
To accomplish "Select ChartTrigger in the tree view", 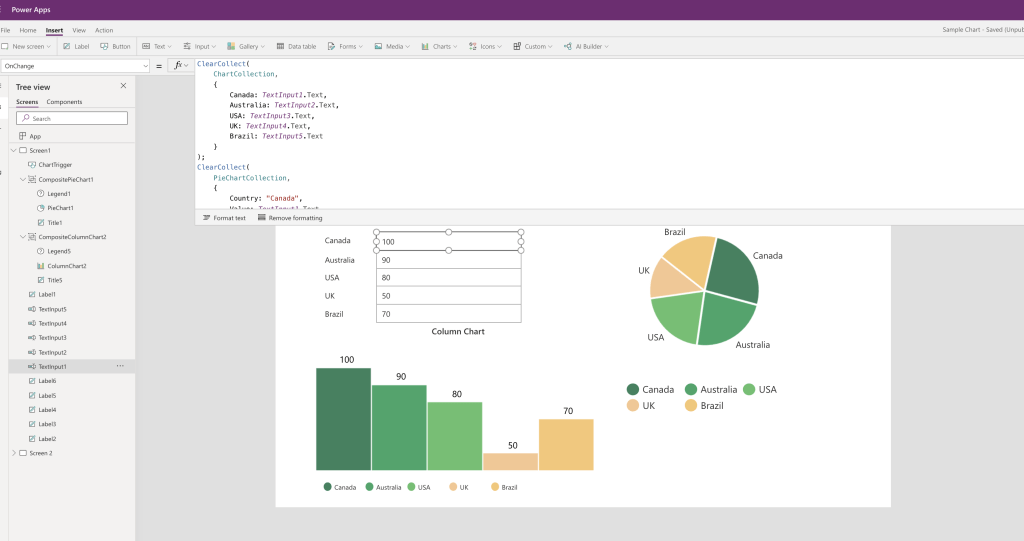I will coord(54,165).
